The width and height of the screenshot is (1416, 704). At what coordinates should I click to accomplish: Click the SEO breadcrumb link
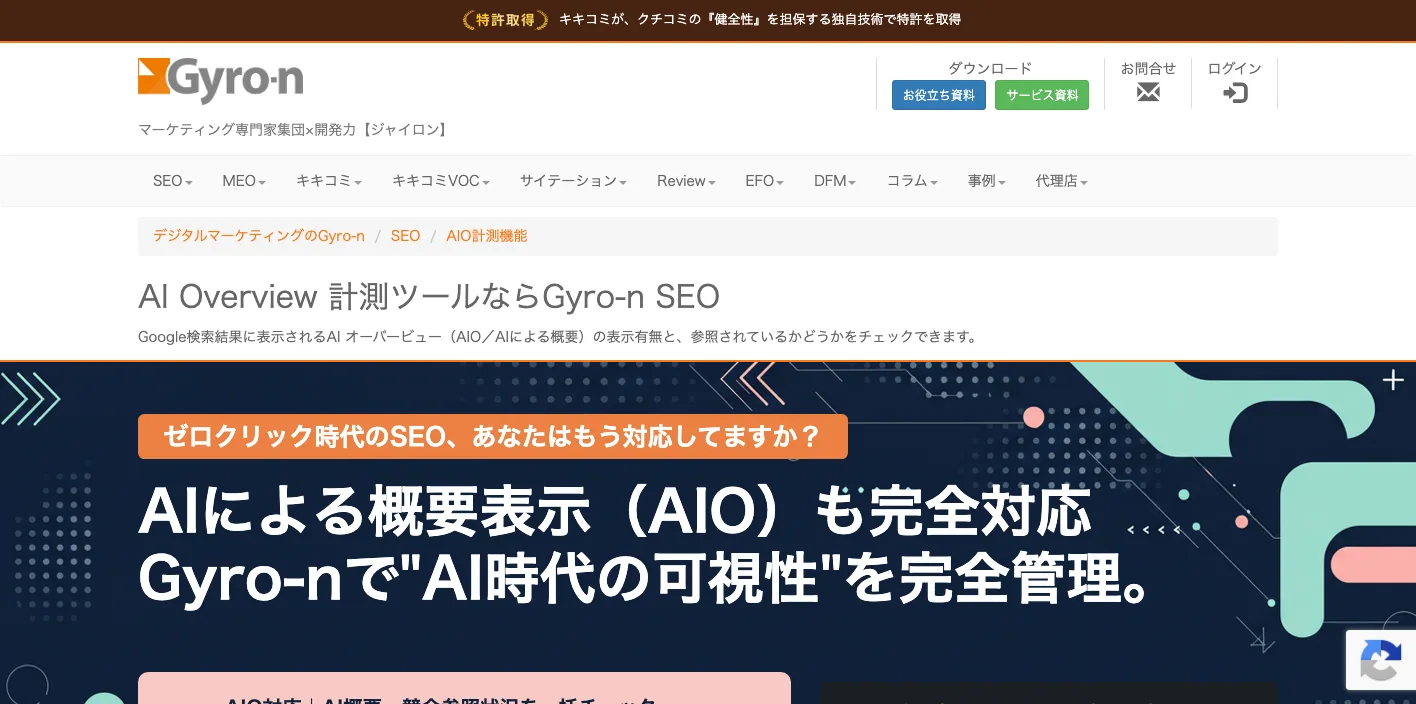[x=405, y=236]
